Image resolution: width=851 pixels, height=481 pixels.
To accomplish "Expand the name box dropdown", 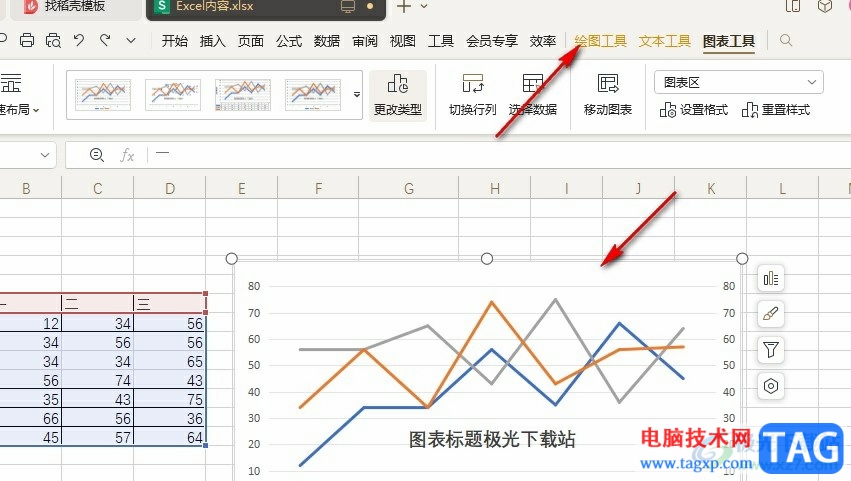I will coord(45,155).
